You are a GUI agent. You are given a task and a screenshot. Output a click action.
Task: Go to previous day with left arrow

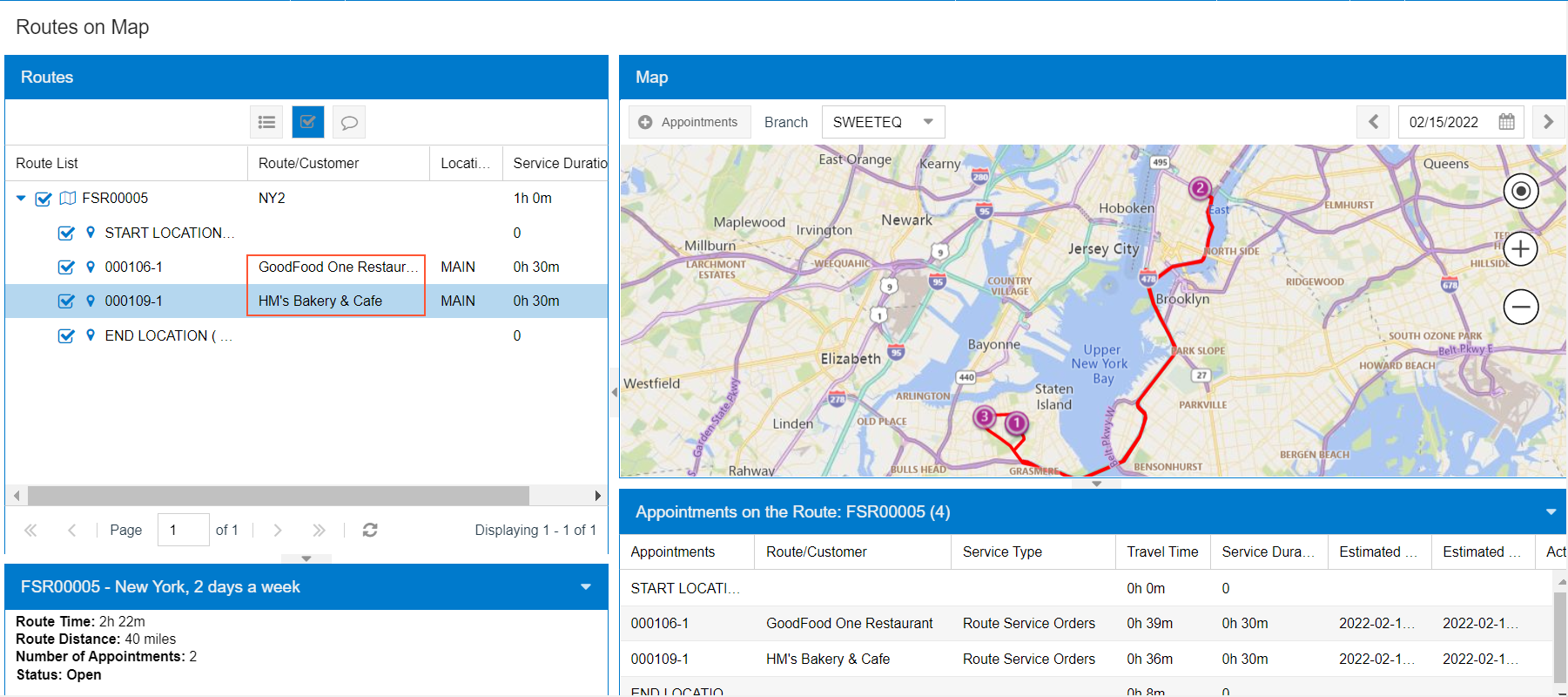[1373, 122]
